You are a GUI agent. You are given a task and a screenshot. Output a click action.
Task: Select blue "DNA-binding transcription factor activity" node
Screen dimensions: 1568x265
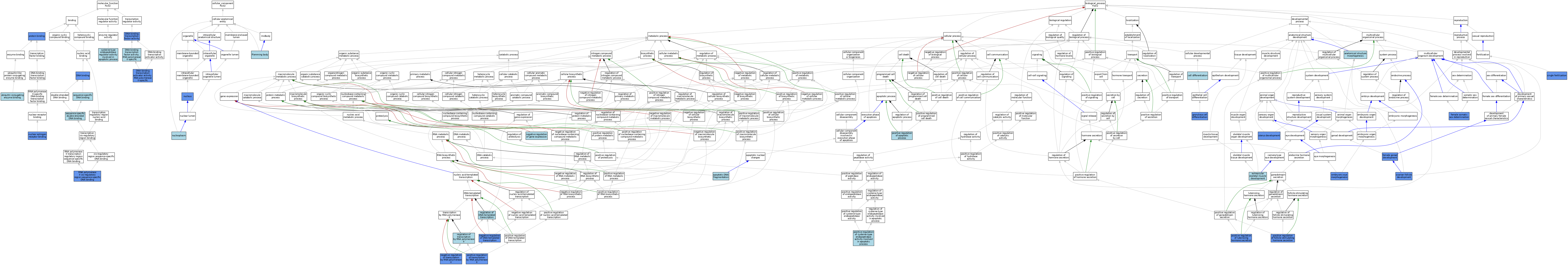pyautogui.click(x=132, y=36)
